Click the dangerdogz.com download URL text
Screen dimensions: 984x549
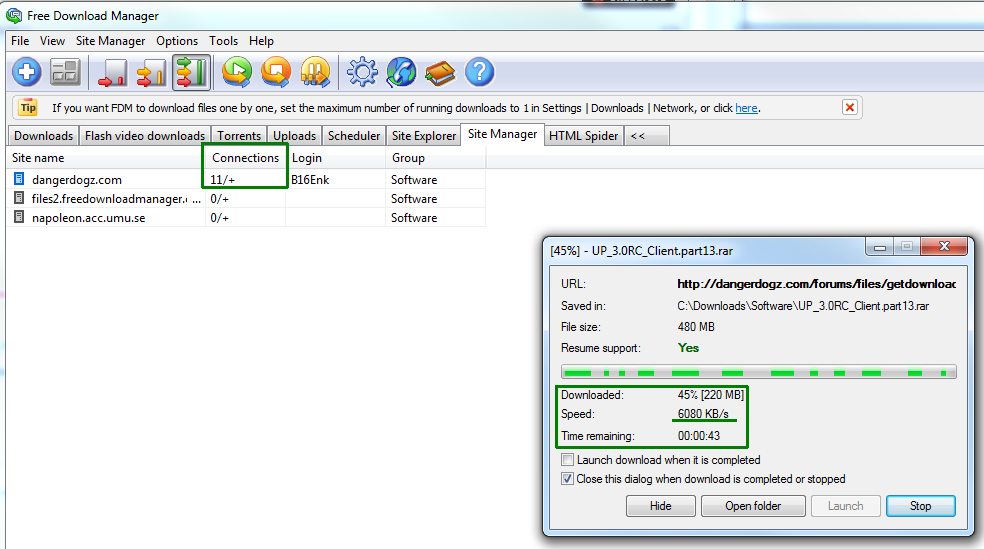pos(816,284)
